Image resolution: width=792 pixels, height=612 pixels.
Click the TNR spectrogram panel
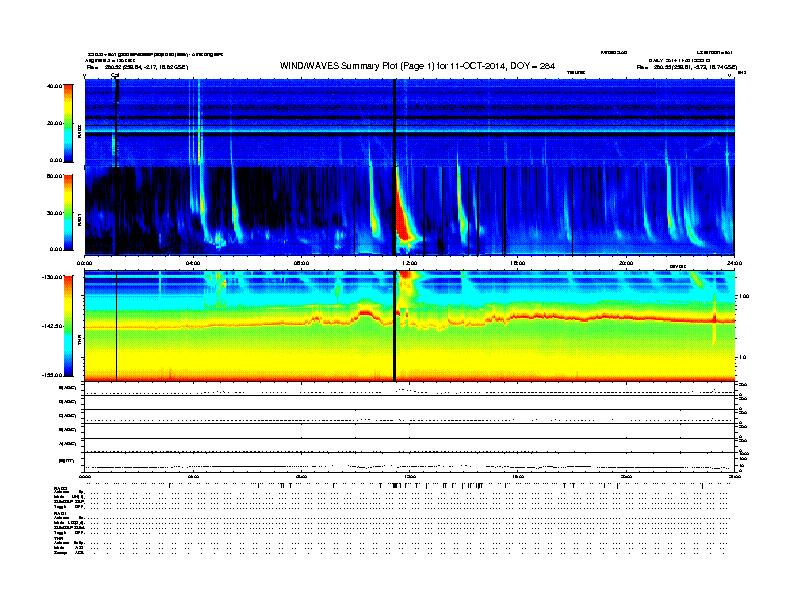point(410,326)
